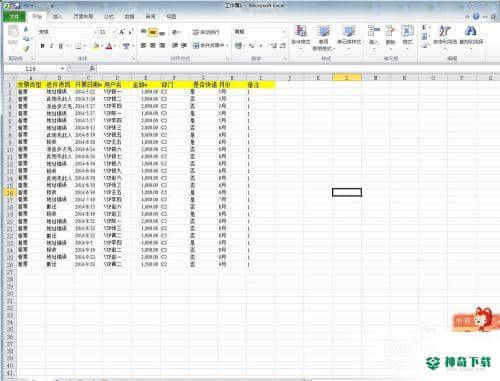Click the Fill down icon
The image size is (500, 381).
[424, 37]
